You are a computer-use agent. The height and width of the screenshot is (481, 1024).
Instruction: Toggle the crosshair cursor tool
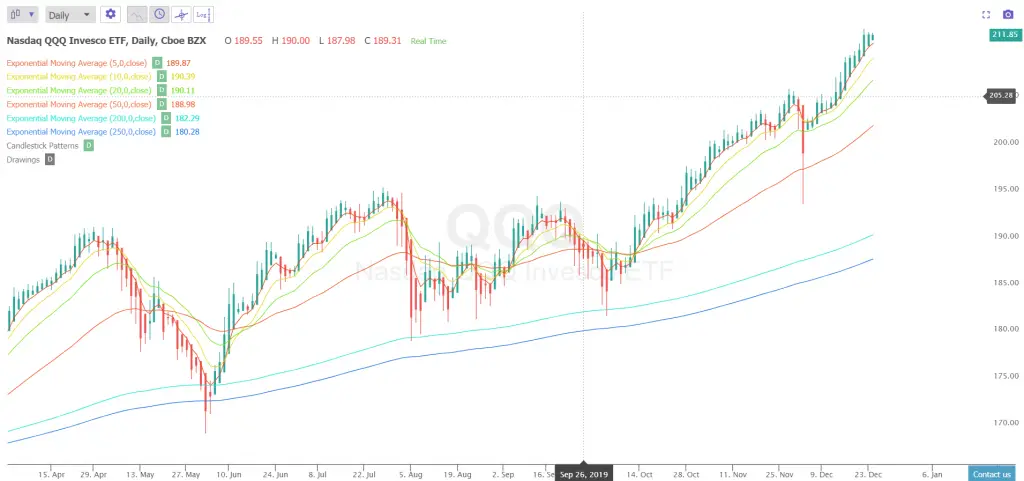(x=181, y=14)
